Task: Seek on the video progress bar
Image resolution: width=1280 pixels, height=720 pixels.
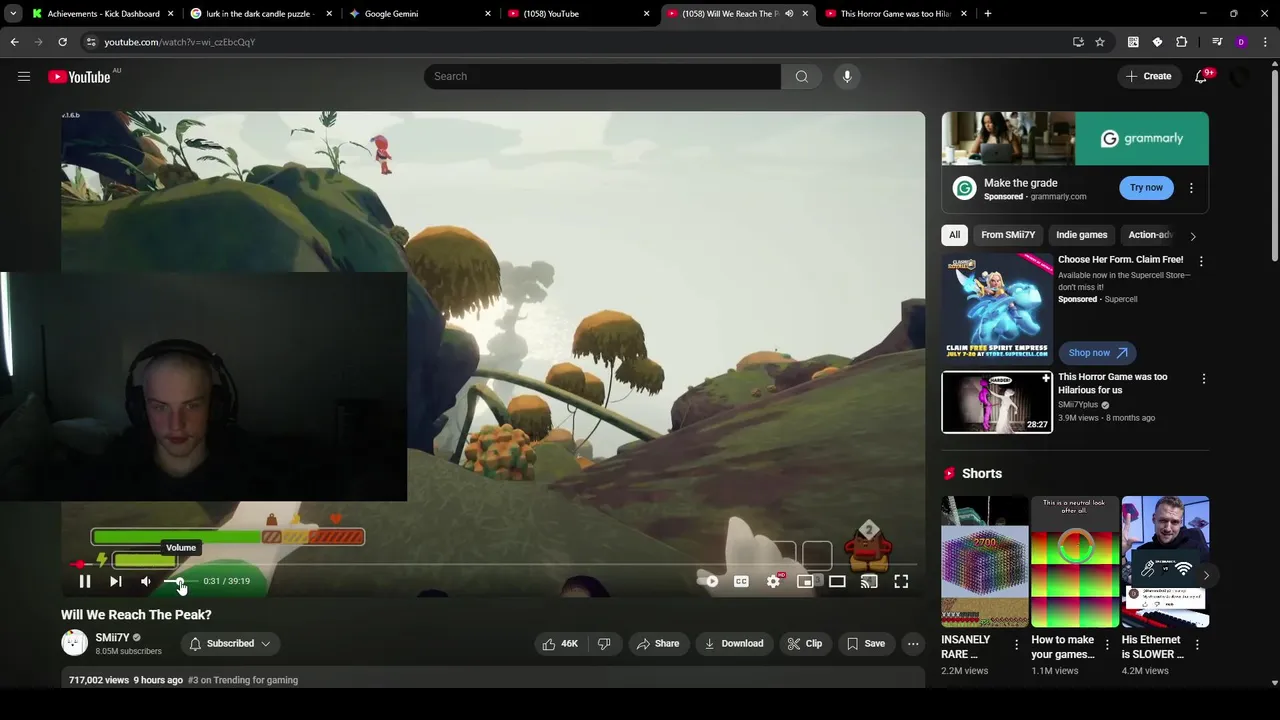Action: pos(493,564)
